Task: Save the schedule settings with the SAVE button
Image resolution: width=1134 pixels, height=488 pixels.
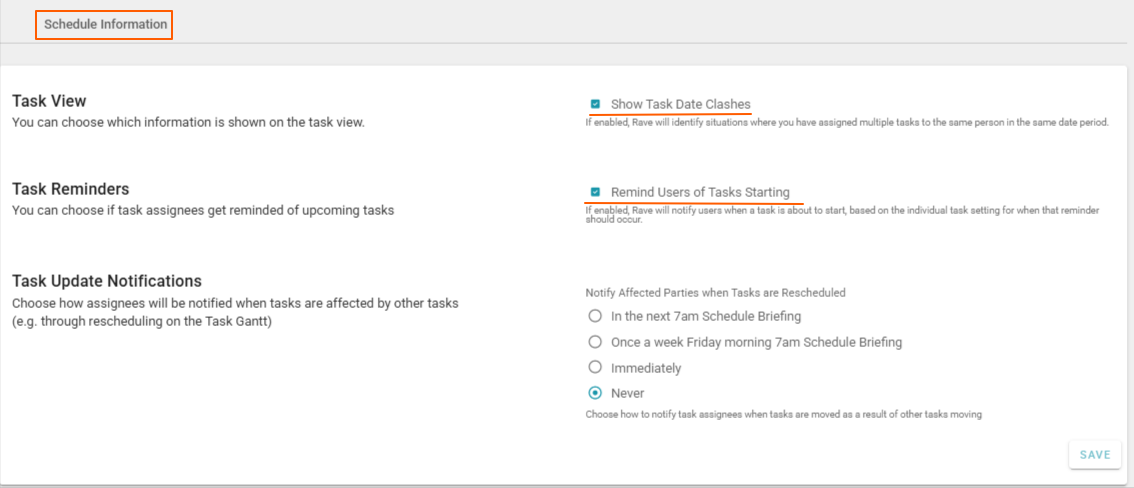Action: pyautogui.click(x=1095, y=455)
